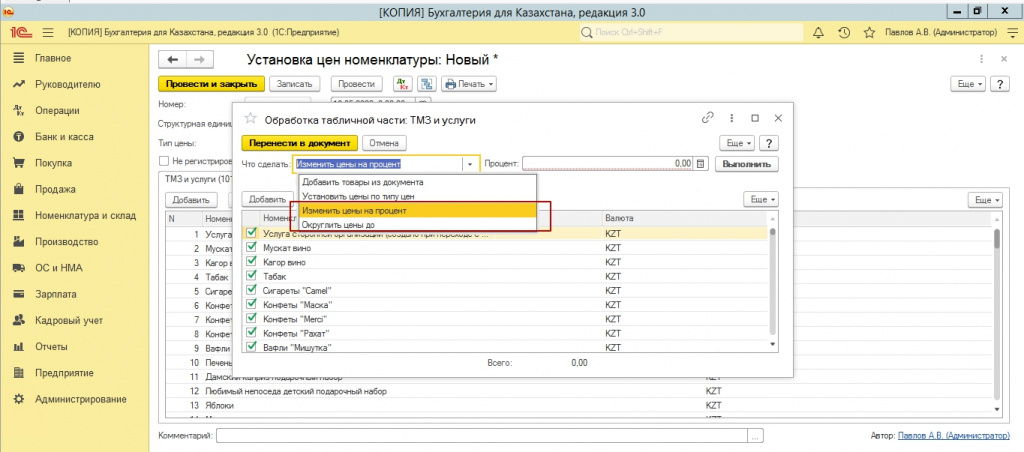Screen dimensions: 1024x452
Task: Choose Изменить цены на процент option
Action: pos(417,211)
